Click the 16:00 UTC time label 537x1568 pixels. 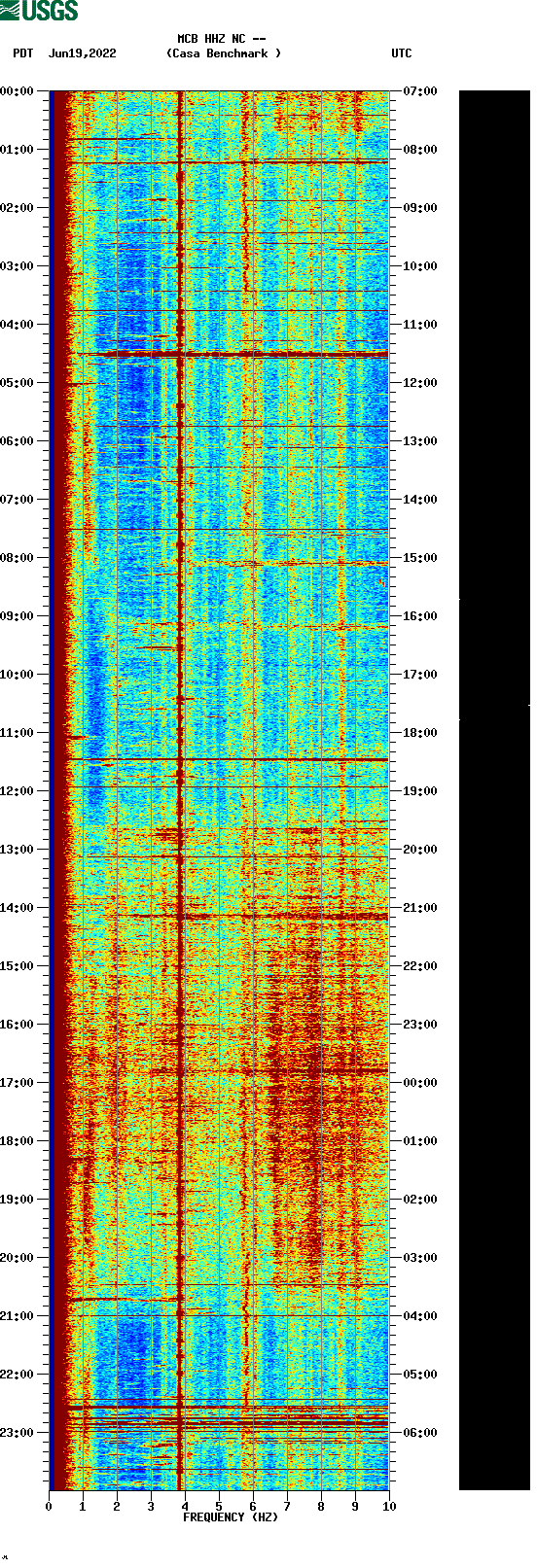point(420,616)
